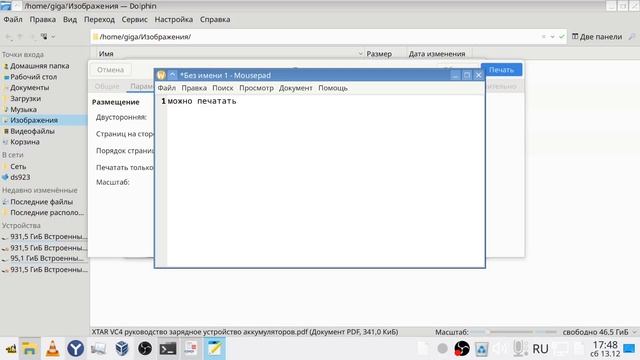Open Файл menu in Dolphin
Image resolution: width=640 pixels, height=360 pixels.
13,19
